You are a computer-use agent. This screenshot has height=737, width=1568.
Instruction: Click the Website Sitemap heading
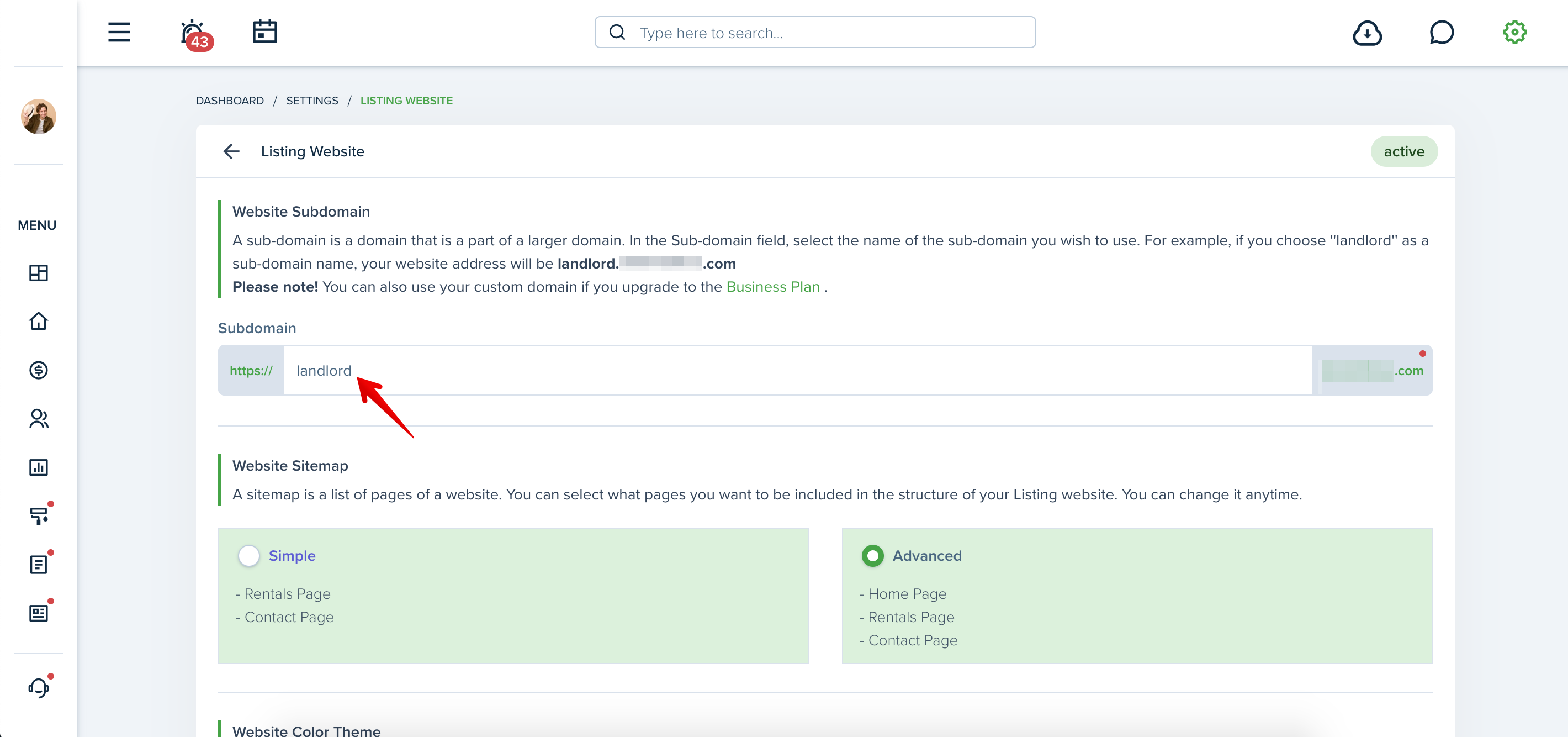coord(290,465)
